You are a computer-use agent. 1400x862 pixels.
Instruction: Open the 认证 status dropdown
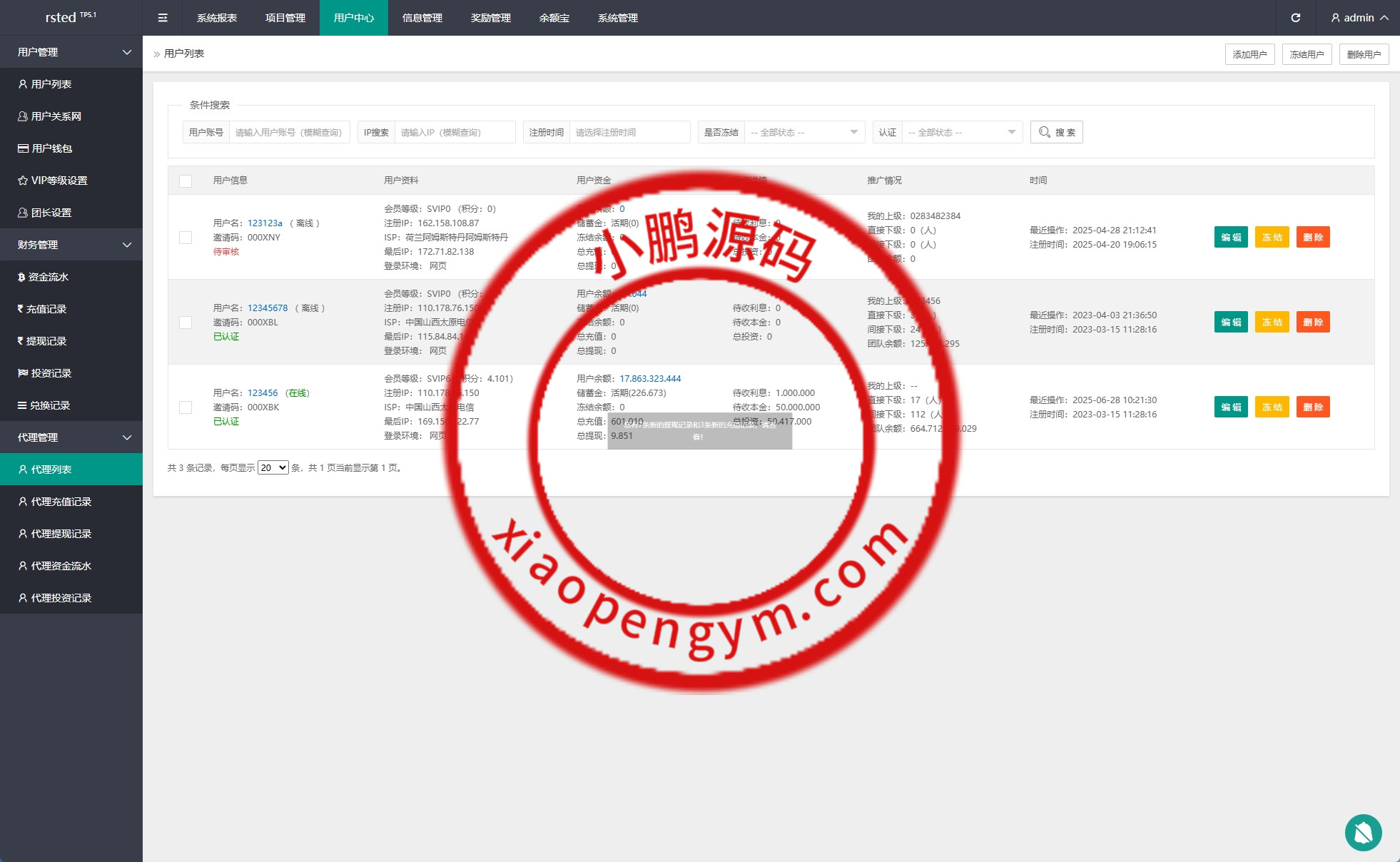click(x=961, y=132)
